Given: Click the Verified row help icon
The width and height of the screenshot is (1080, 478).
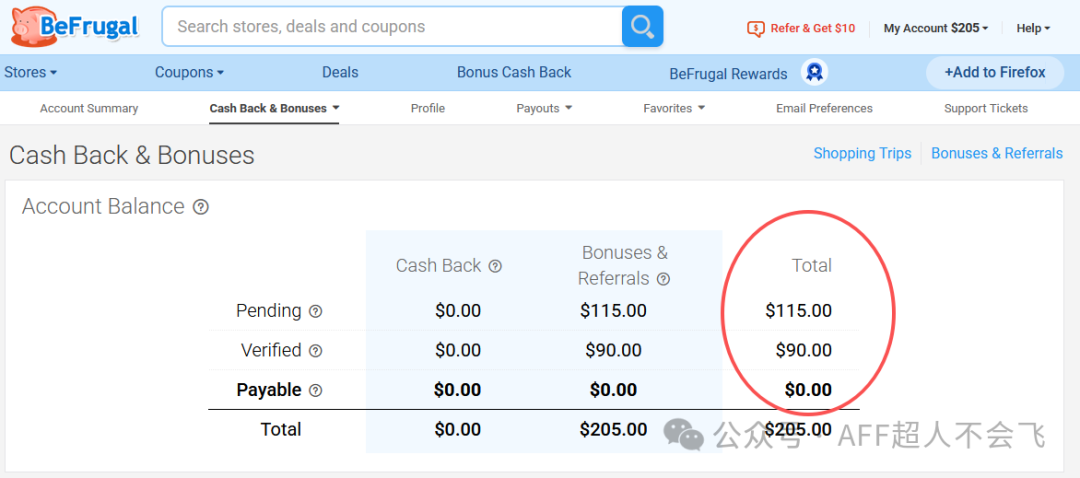Looking at the screenshot, I should click(315, 351).
